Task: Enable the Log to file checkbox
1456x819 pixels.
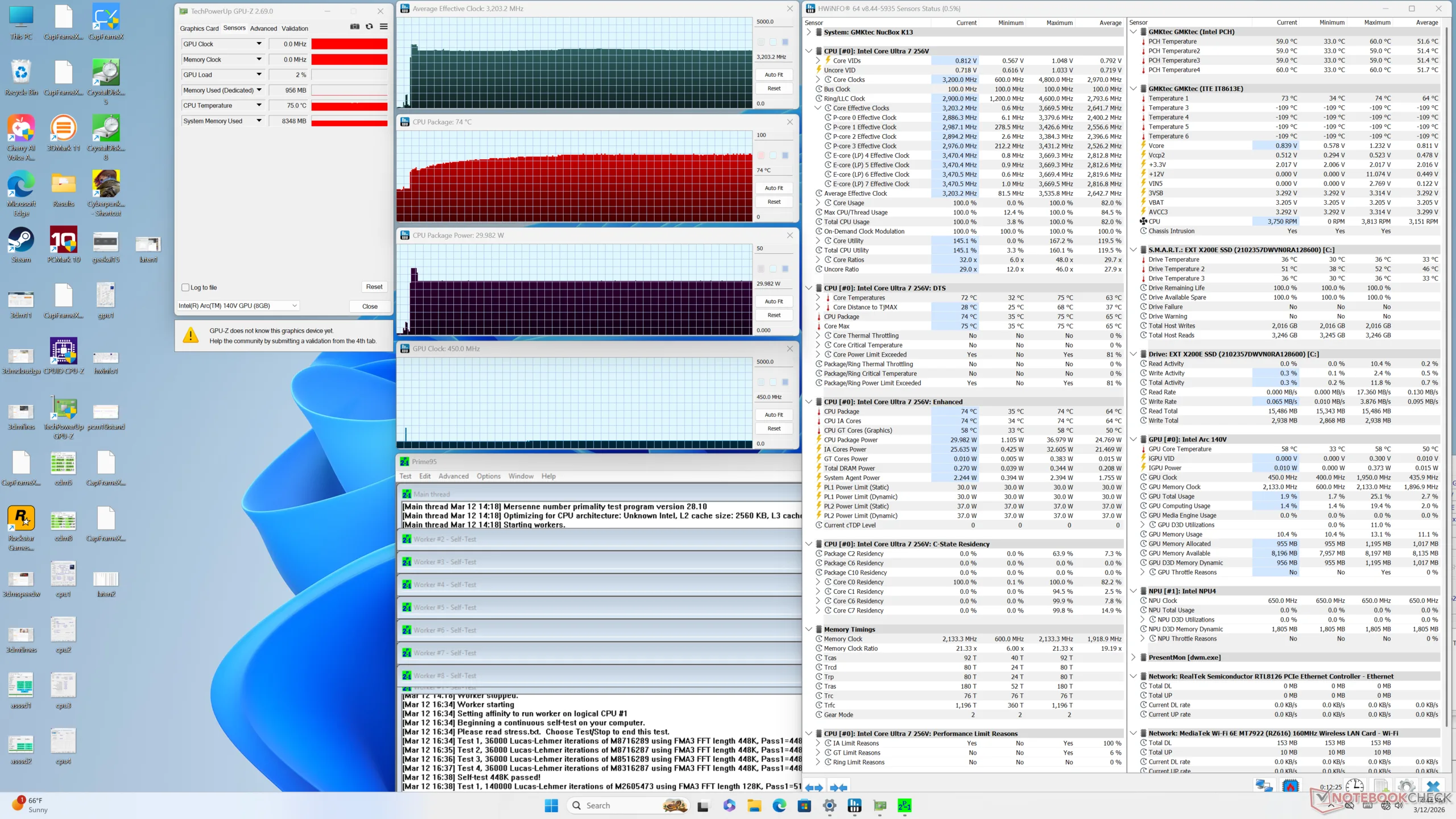Action: tap(185, 287)
